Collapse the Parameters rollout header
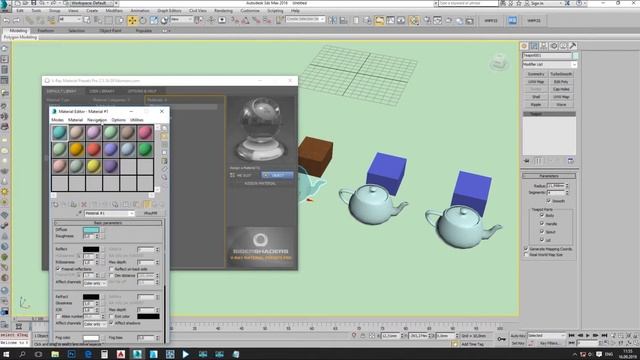 [x=549, y=176]
